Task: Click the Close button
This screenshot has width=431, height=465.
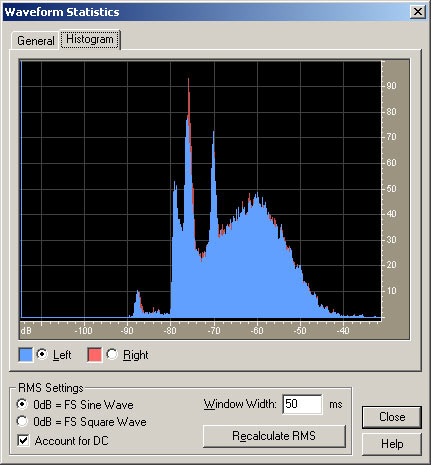Action: pos(392,417)
